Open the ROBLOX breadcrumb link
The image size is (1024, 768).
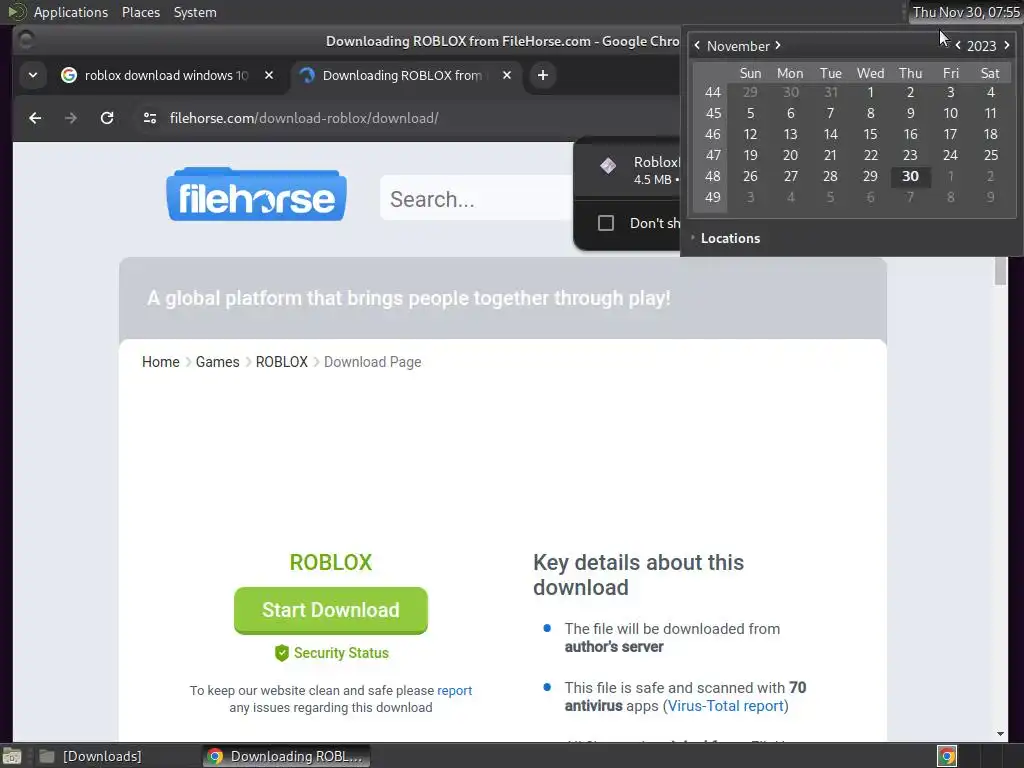point(281,362)
